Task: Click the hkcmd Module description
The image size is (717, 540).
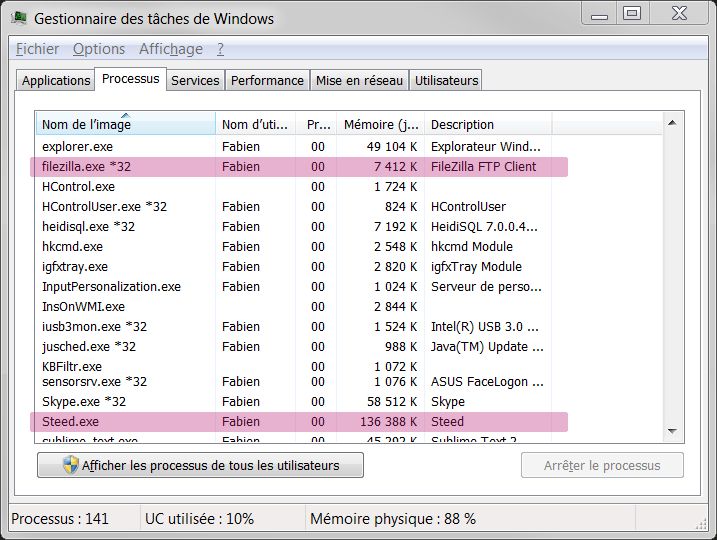Action: click(x=471, y=247)
